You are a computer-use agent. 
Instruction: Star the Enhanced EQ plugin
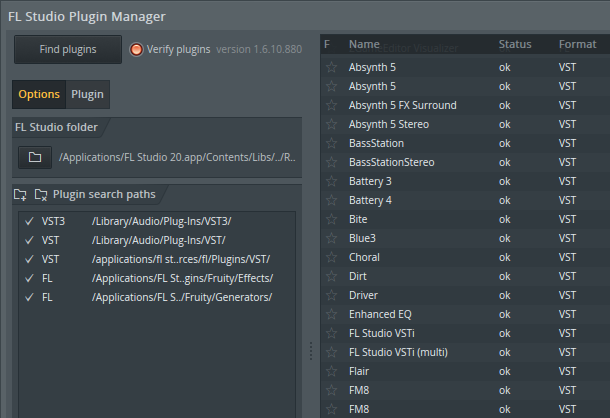[331, 315]
